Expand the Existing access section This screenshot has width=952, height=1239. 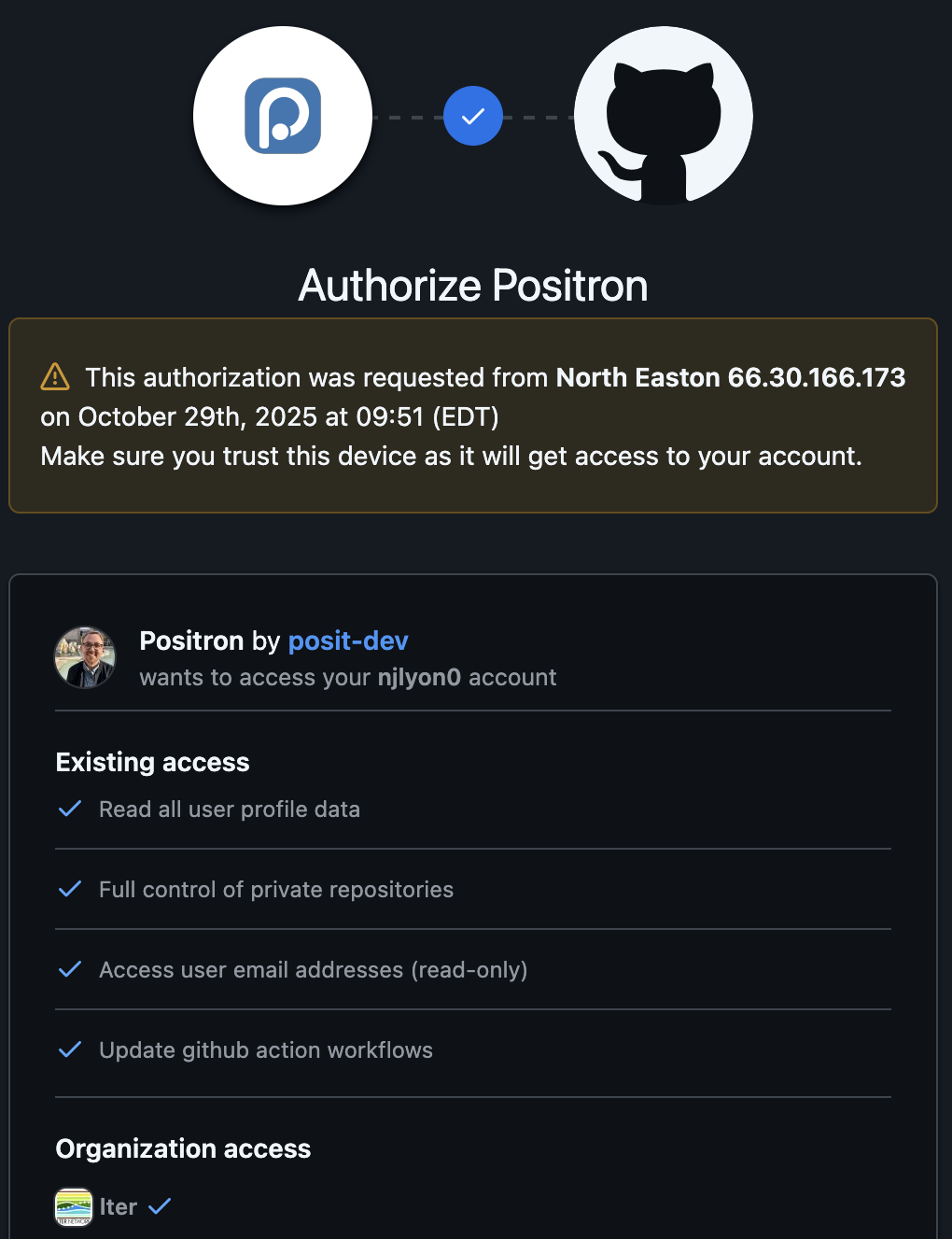tap(152, 762)
